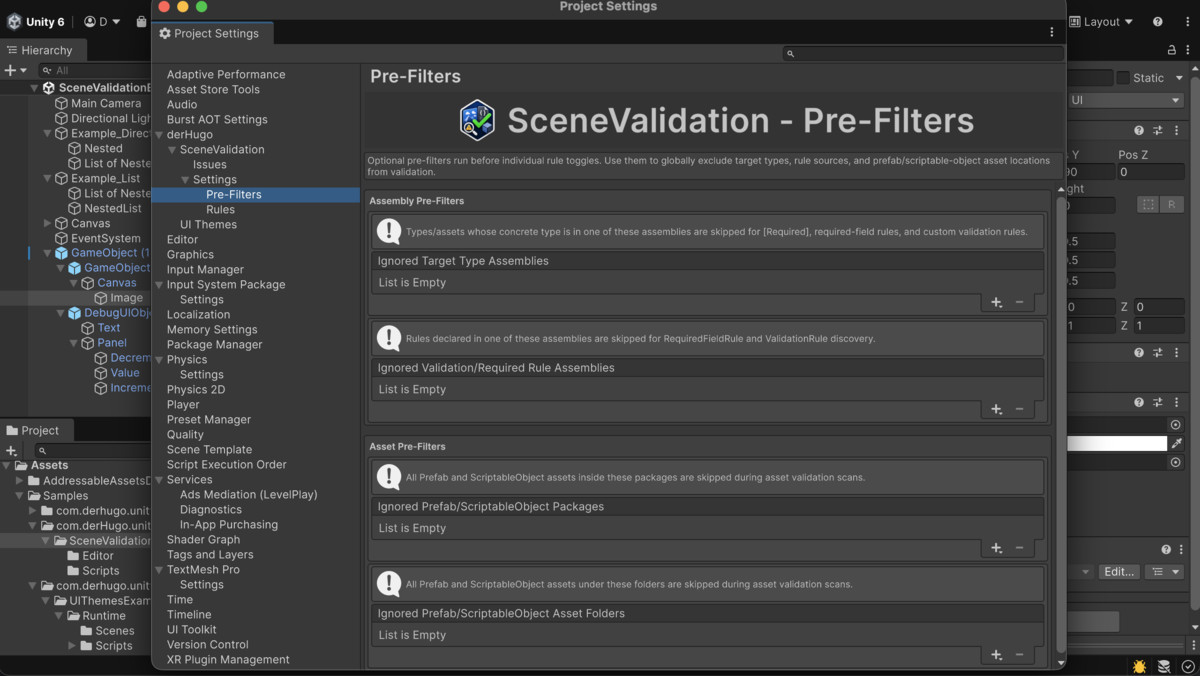Expand the Canvas object in Hierarchy

pos(47,224)
